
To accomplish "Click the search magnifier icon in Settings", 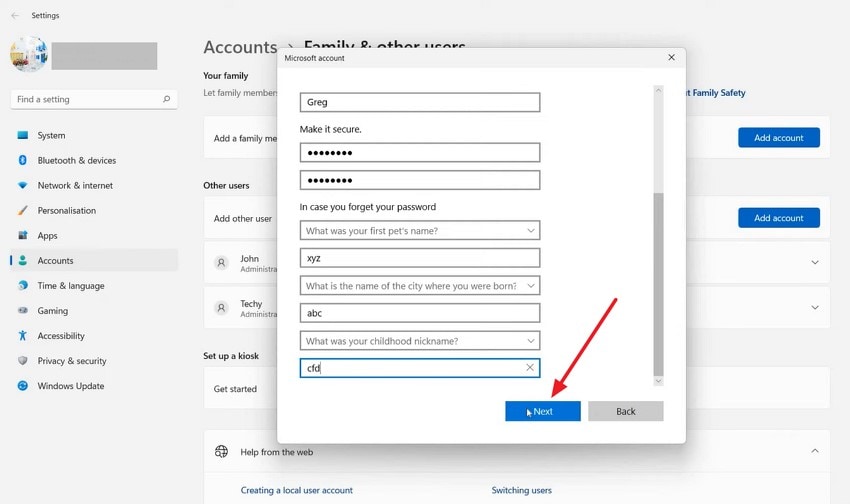I will pyautogui.click(x=166, y=99).
